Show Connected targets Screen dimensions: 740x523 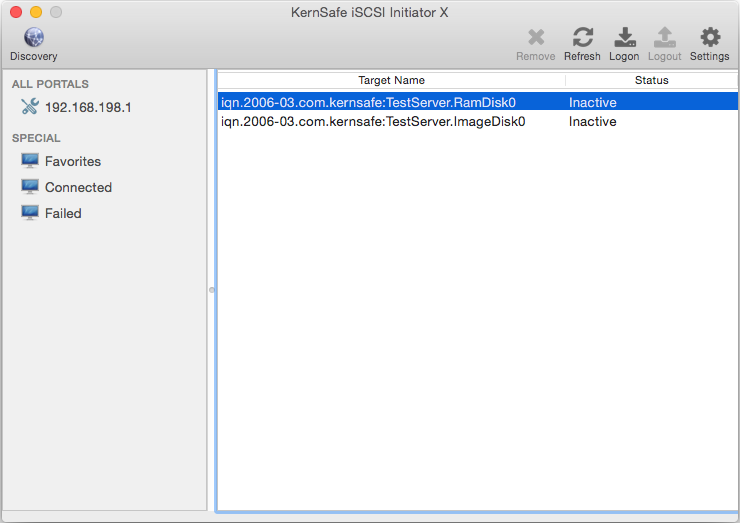click(x=78, y=187)
